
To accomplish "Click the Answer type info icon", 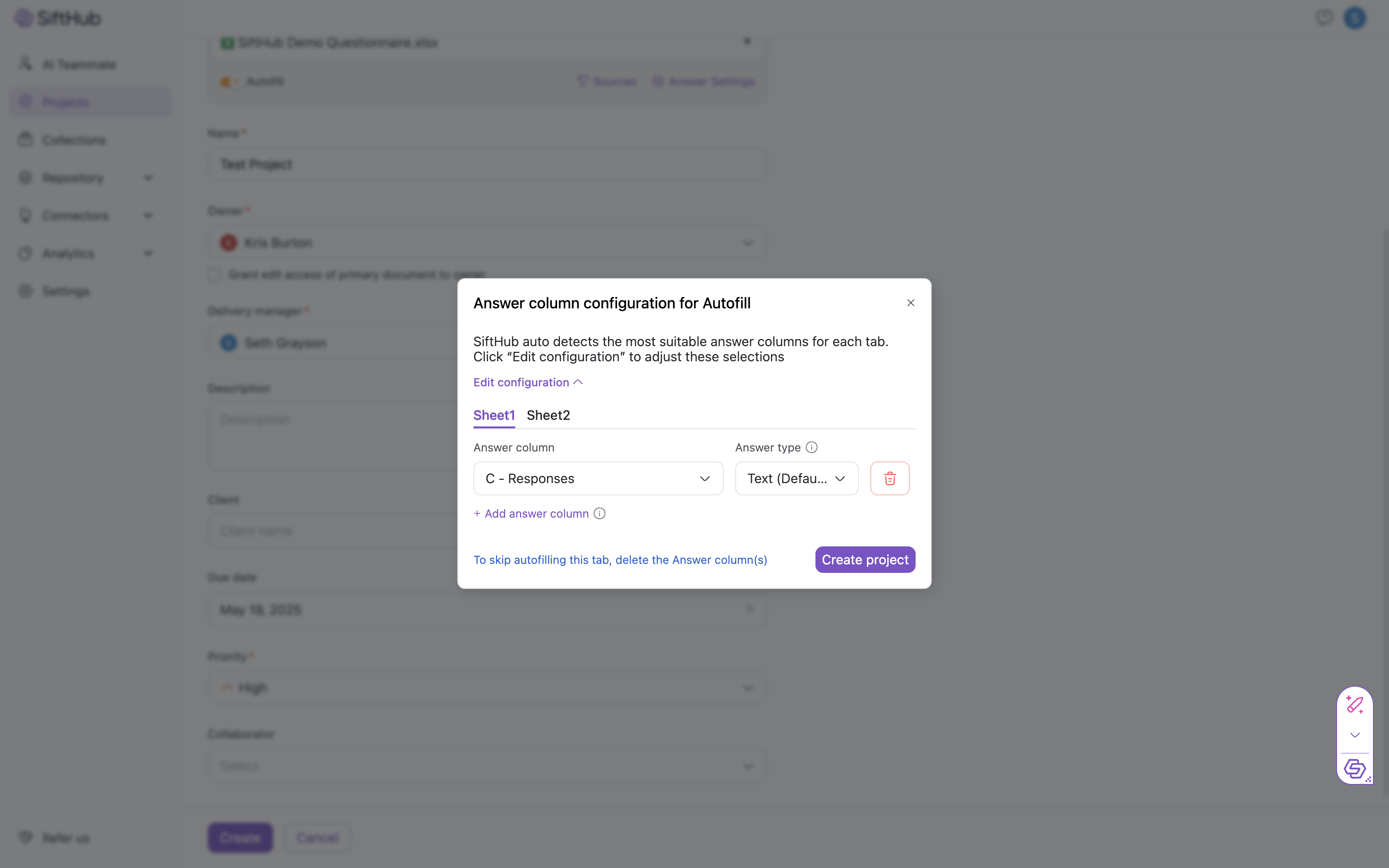I will click(x=811, y=447).
